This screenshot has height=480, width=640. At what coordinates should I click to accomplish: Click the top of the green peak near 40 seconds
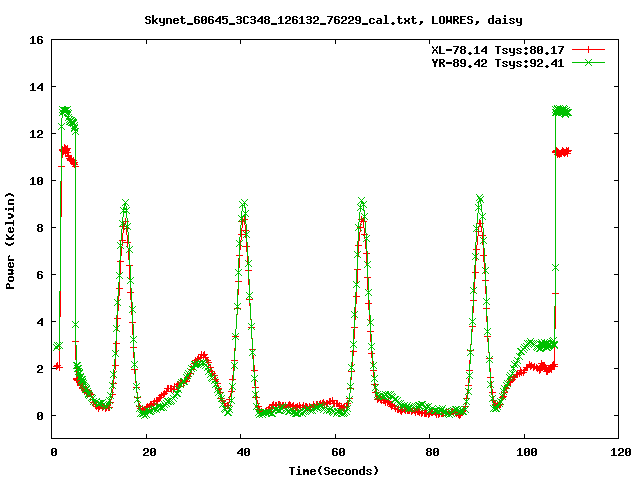[x=244, y=203]
